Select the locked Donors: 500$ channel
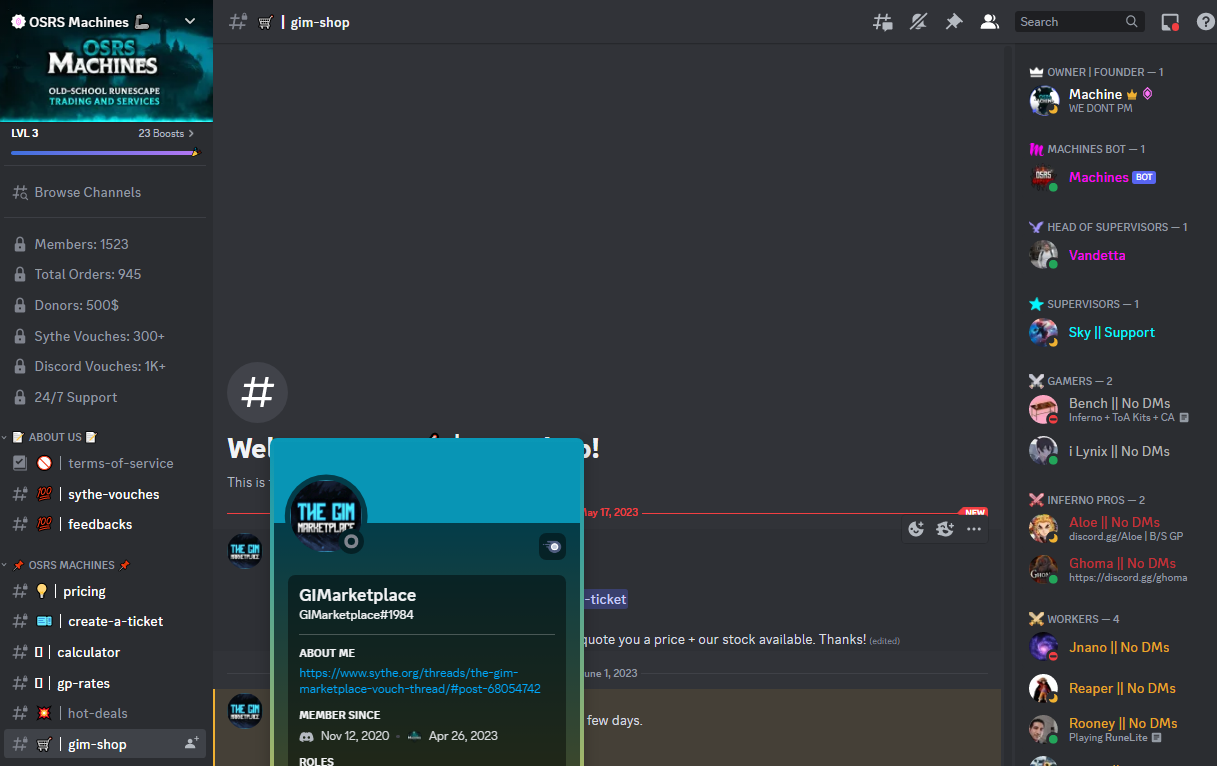The height and width of the screenshot is (766, 1217). point(106,305)
